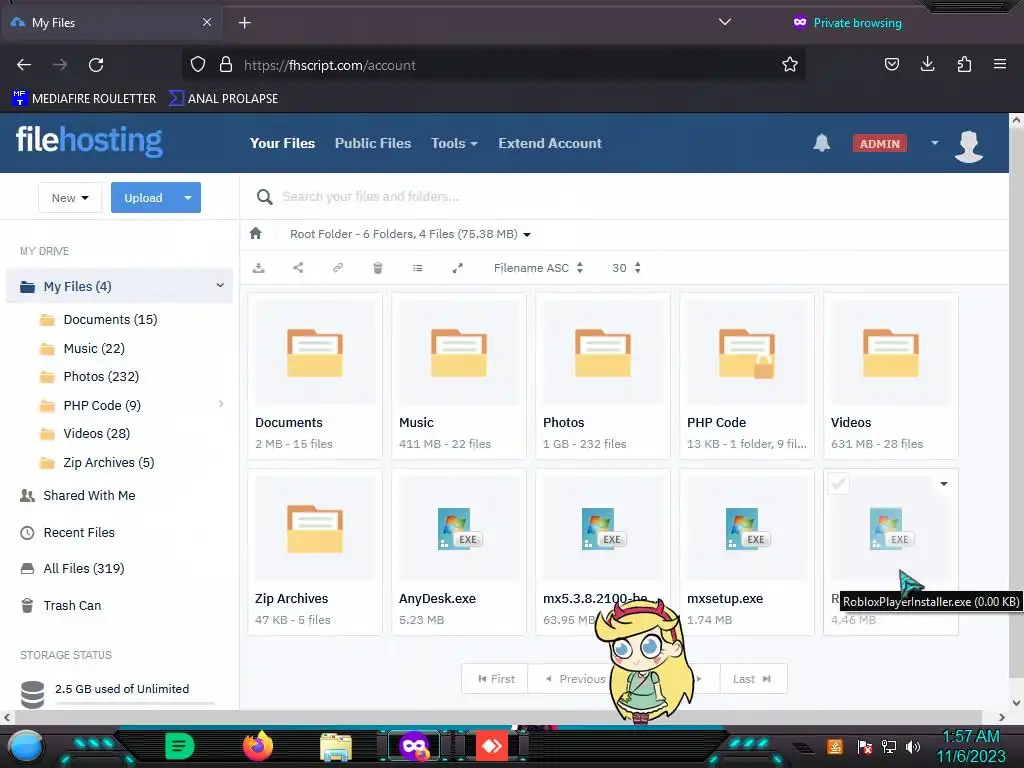1024x768 pixels.
Task: Click the Save to Pocket icon
Action: (891, 64)
